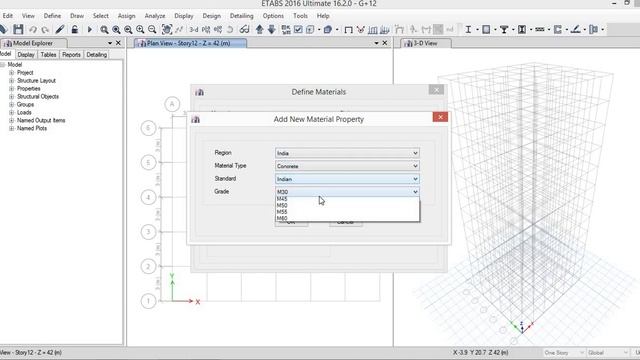This screenshot has height=360, width=640.
Task: Expand the Named Plots tree node
Action: [x=11, y=128]
